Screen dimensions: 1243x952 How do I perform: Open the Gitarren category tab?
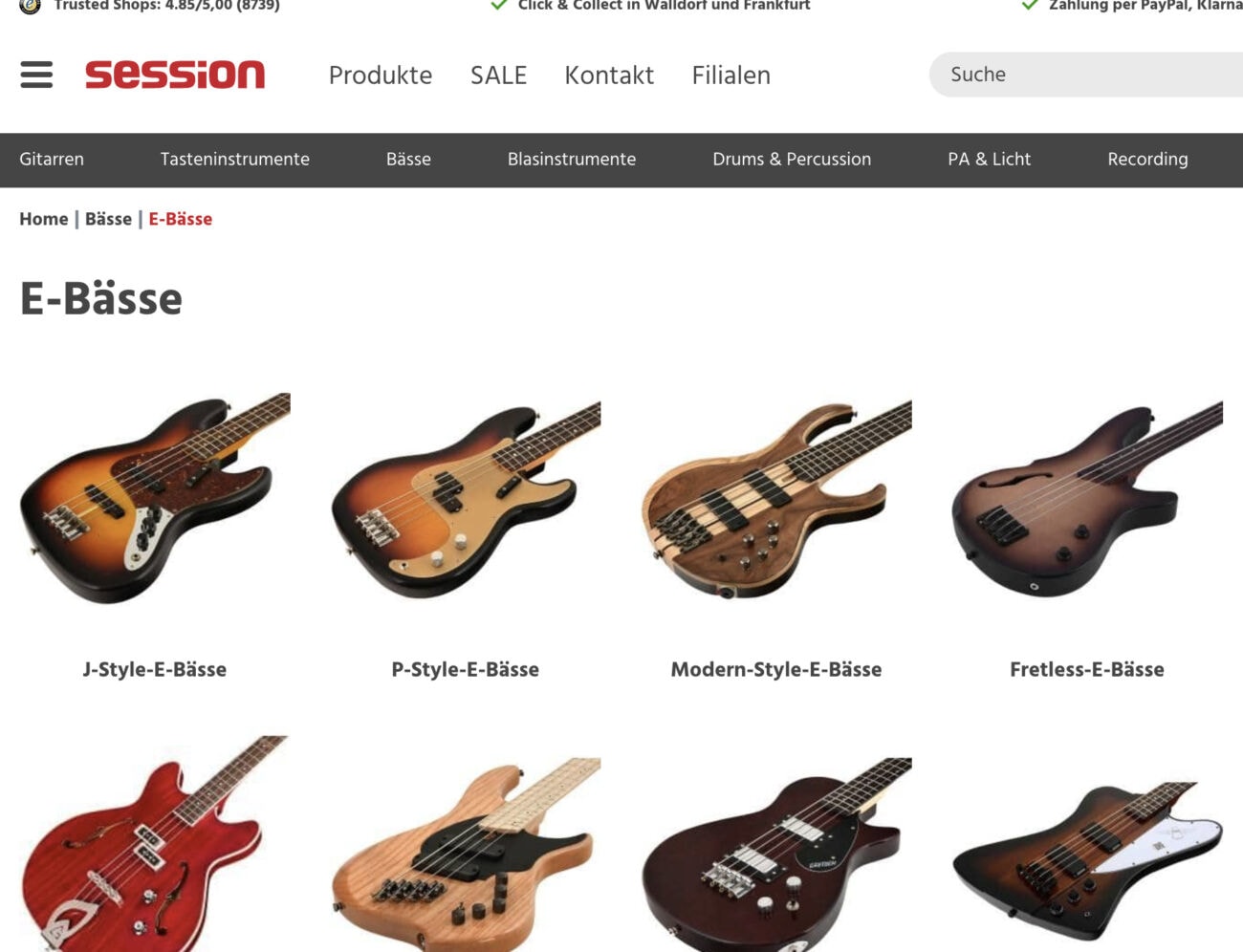52,160
